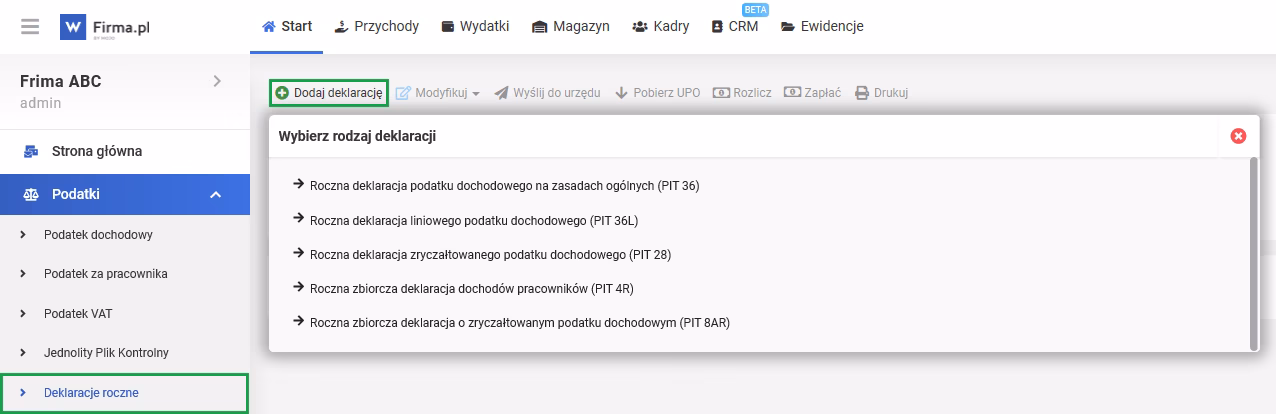Open the hamburger menu icon
1276x414 pixels.
click(x=30, y=26)
